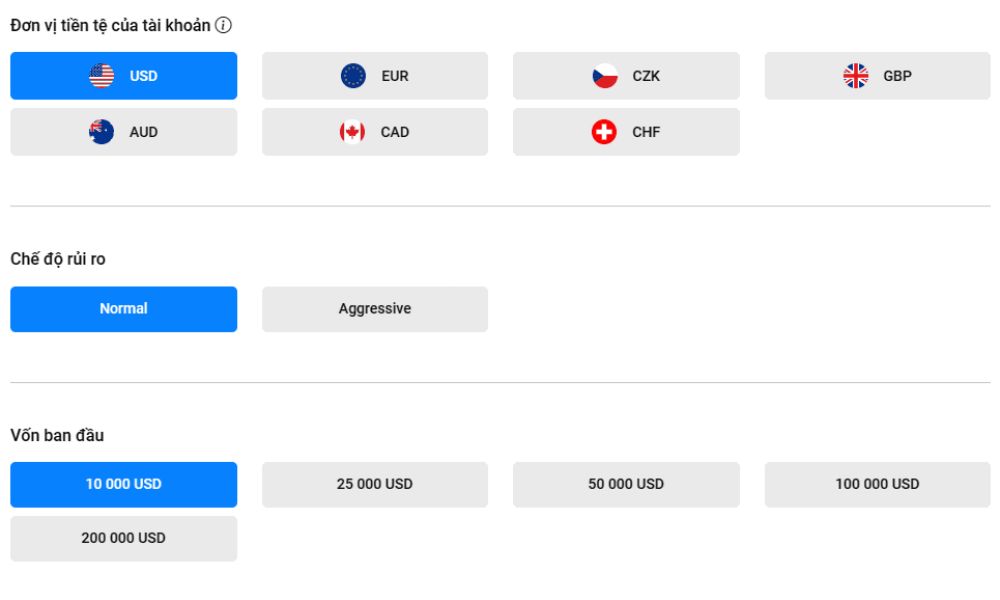The height and width of the screenshot is (600, 1000).
Task: Choose 10 000 USD starting capital
Action: pyautogui.click(x=124, y=484)
